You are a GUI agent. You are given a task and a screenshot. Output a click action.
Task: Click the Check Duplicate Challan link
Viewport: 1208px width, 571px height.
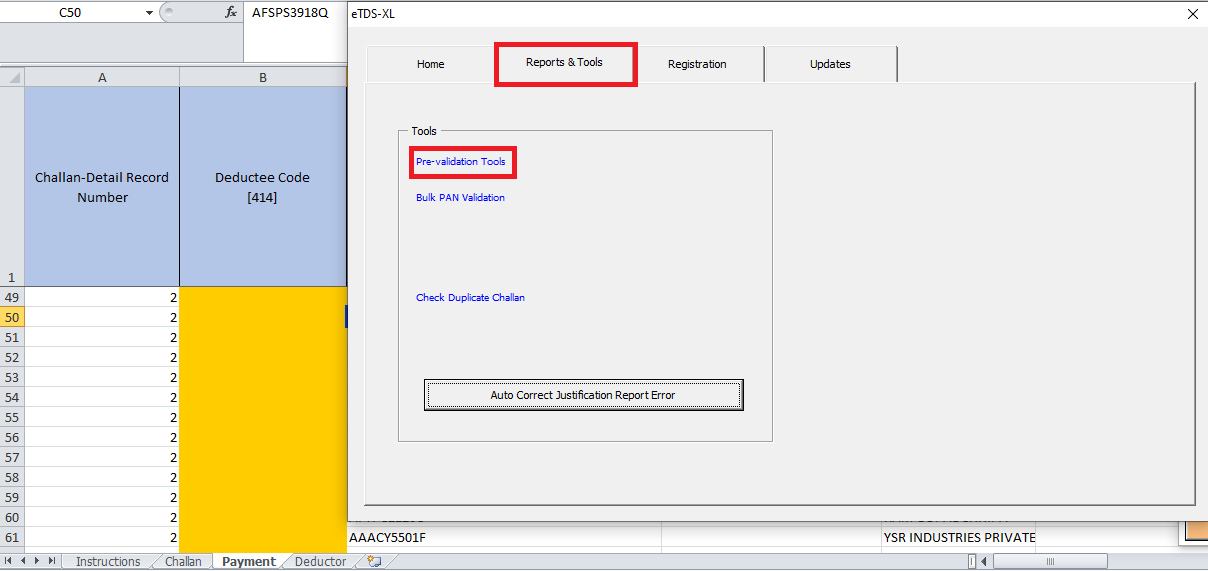coord(470,298)
